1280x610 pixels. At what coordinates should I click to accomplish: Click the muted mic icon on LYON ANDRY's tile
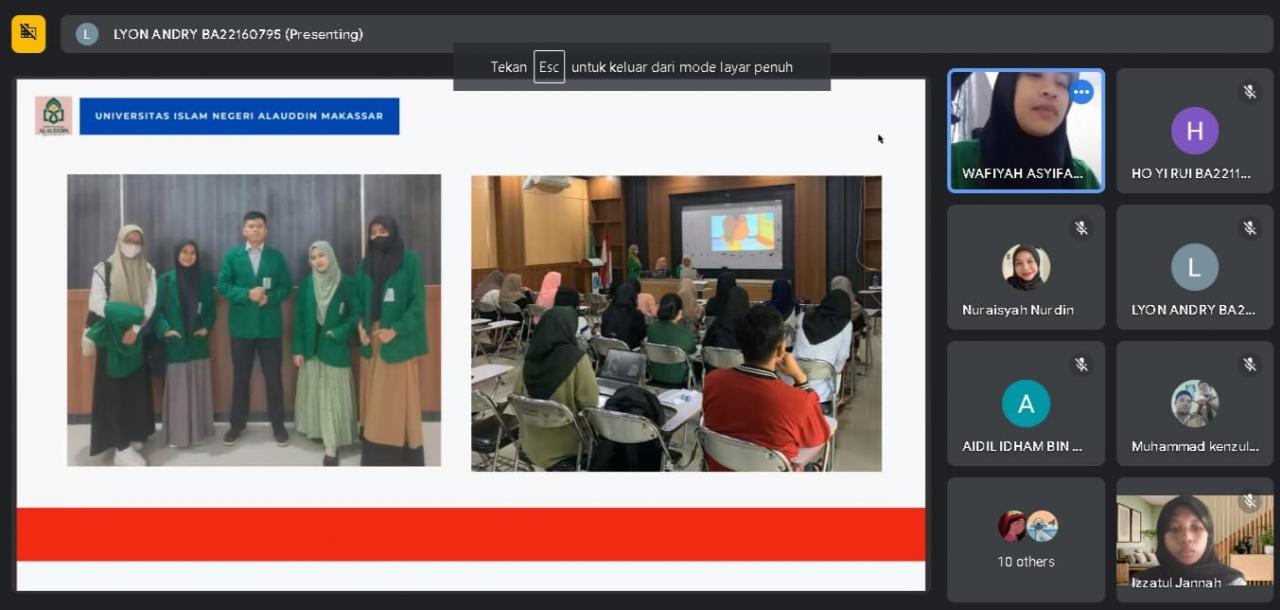point(1249,228)
